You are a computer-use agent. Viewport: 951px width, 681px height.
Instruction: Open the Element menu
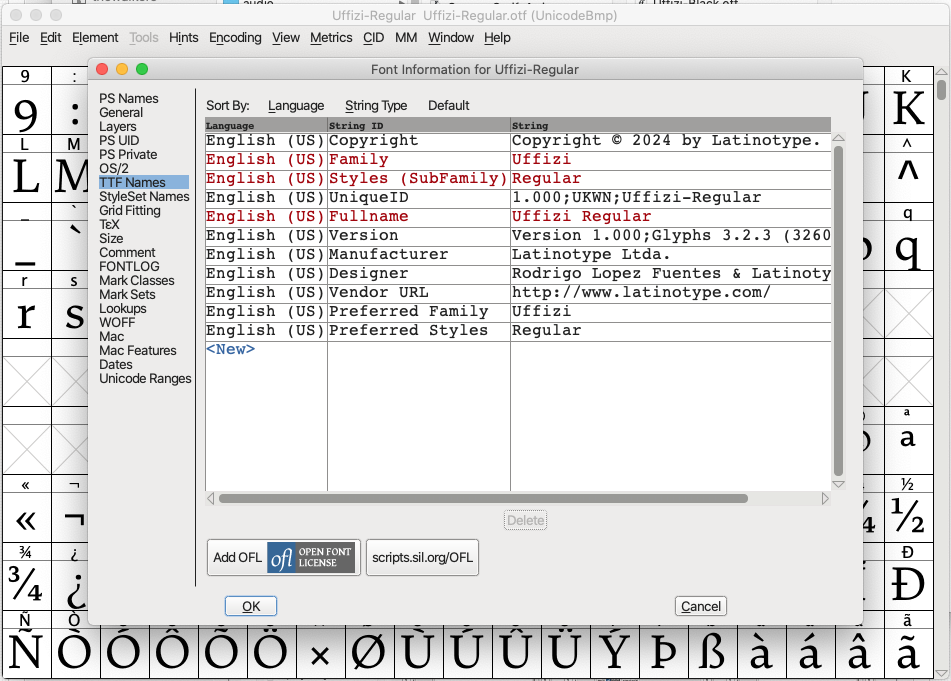(95, 38)
